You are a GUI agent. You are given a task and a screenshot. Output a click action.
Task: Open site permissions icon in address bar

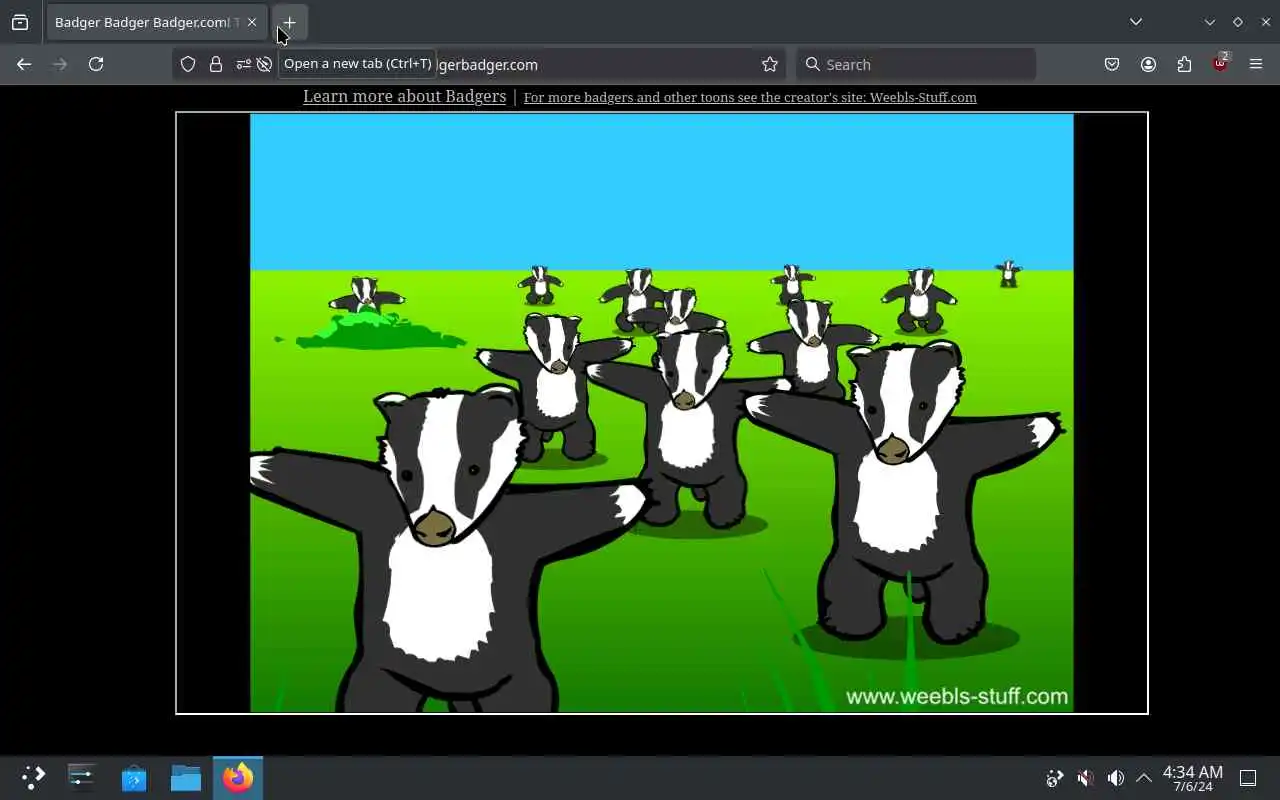[x=243, y=64]
